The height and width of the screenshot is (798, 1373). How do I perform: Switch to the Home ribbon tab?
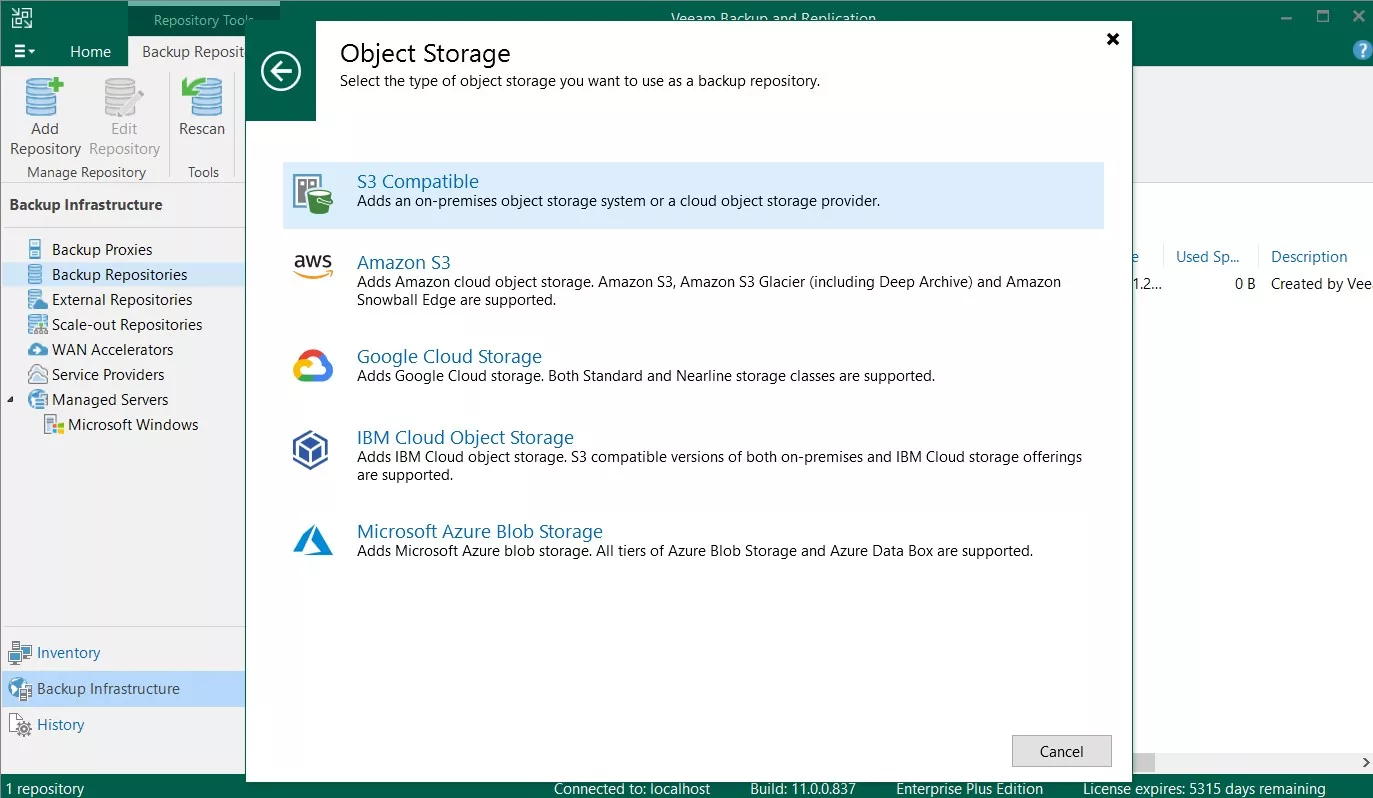(x=90, y=52)
